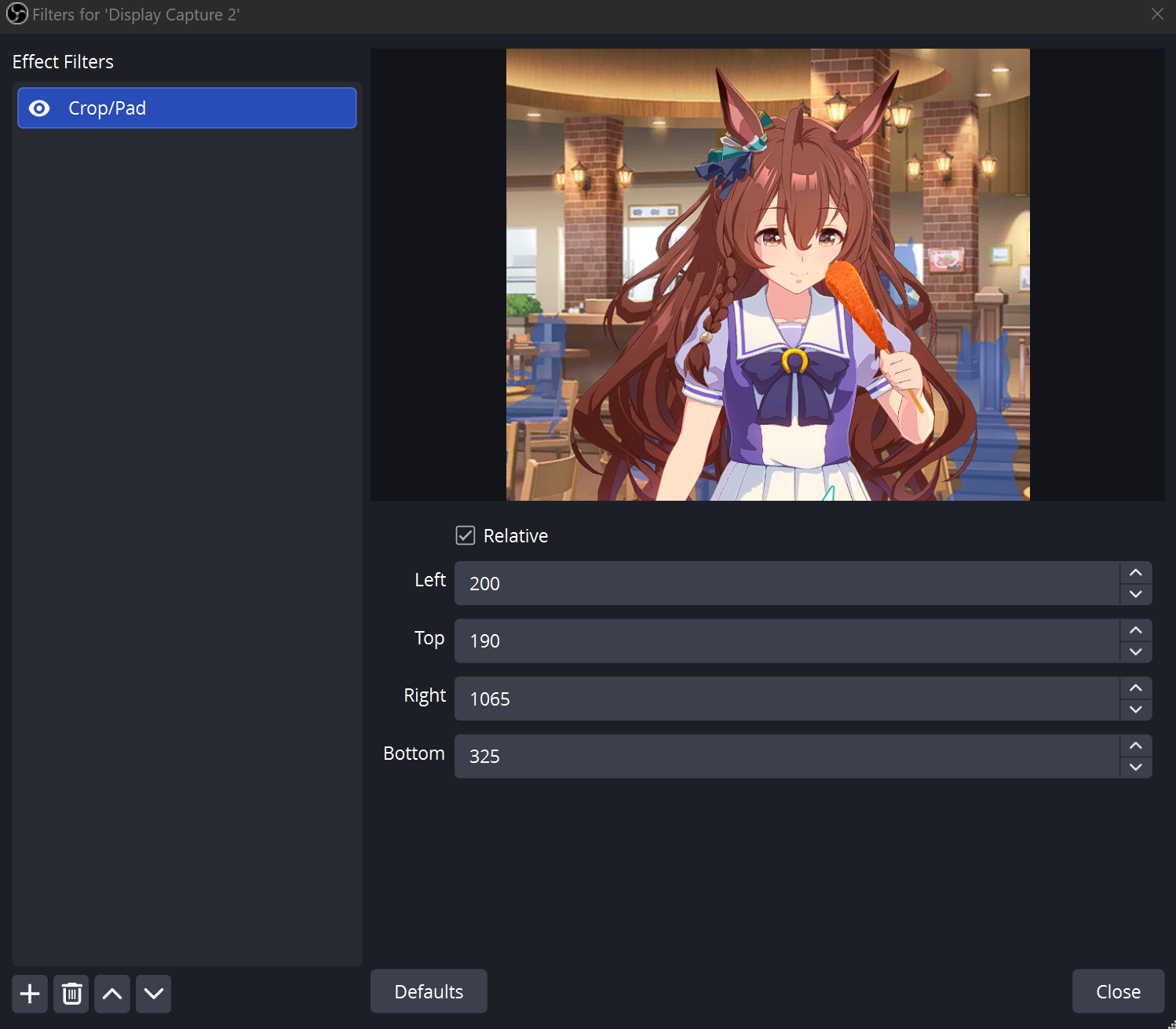Click the Effect Filters heading text
The height and width of the screenshot is (1029, 1176).
[63, 62]
